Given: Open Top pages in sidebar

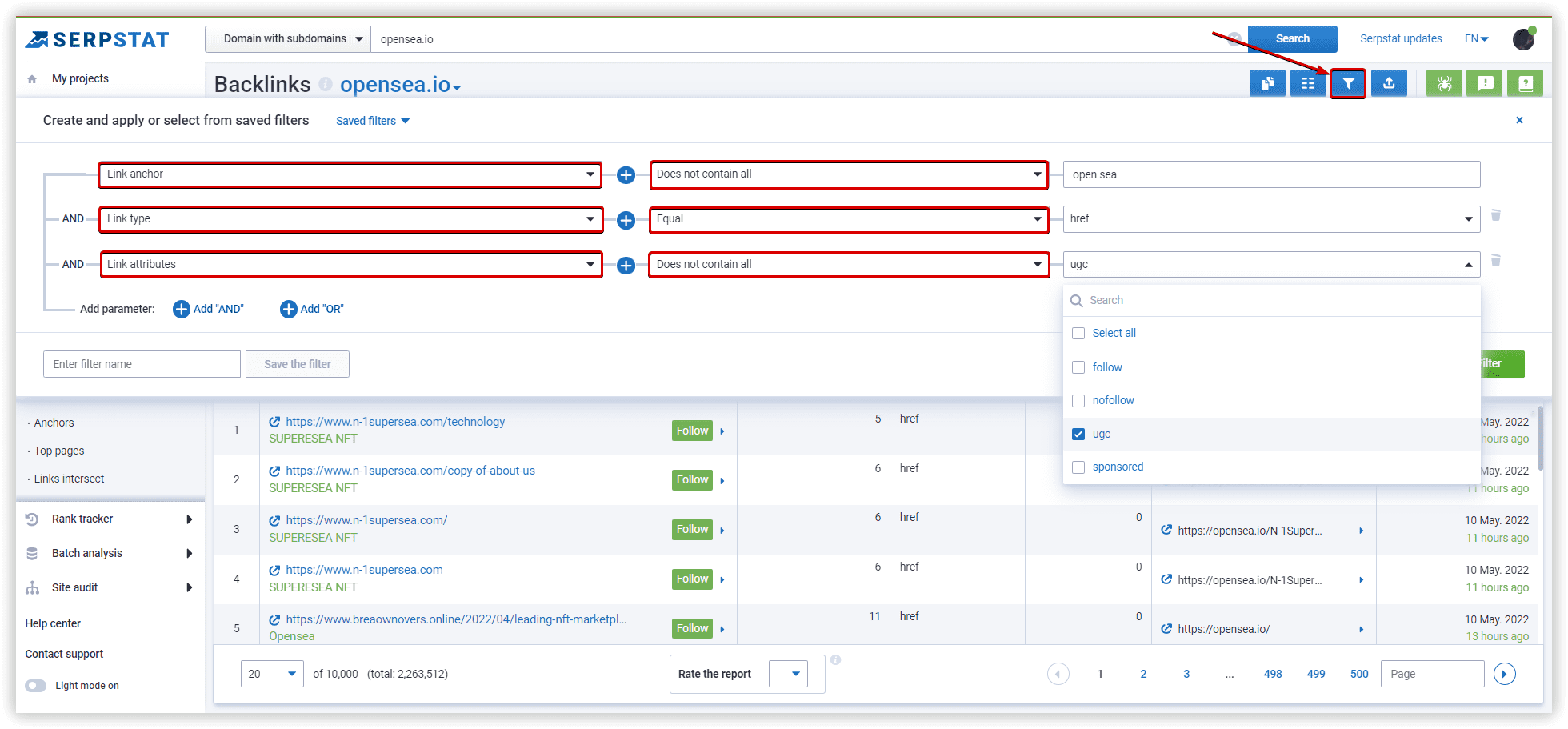Looking at the screenshot, I should [59, 451].
